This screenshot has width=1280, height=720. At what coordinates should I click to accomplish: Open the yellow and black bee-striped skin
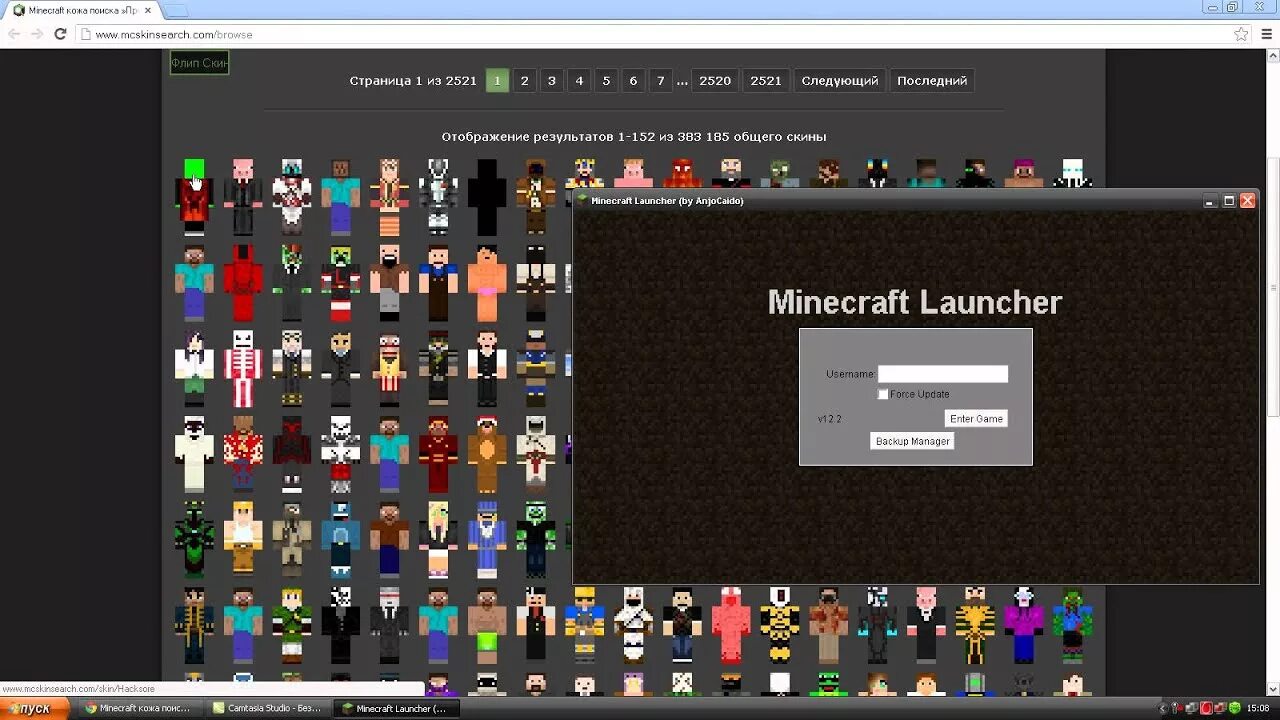pos(779,625)
